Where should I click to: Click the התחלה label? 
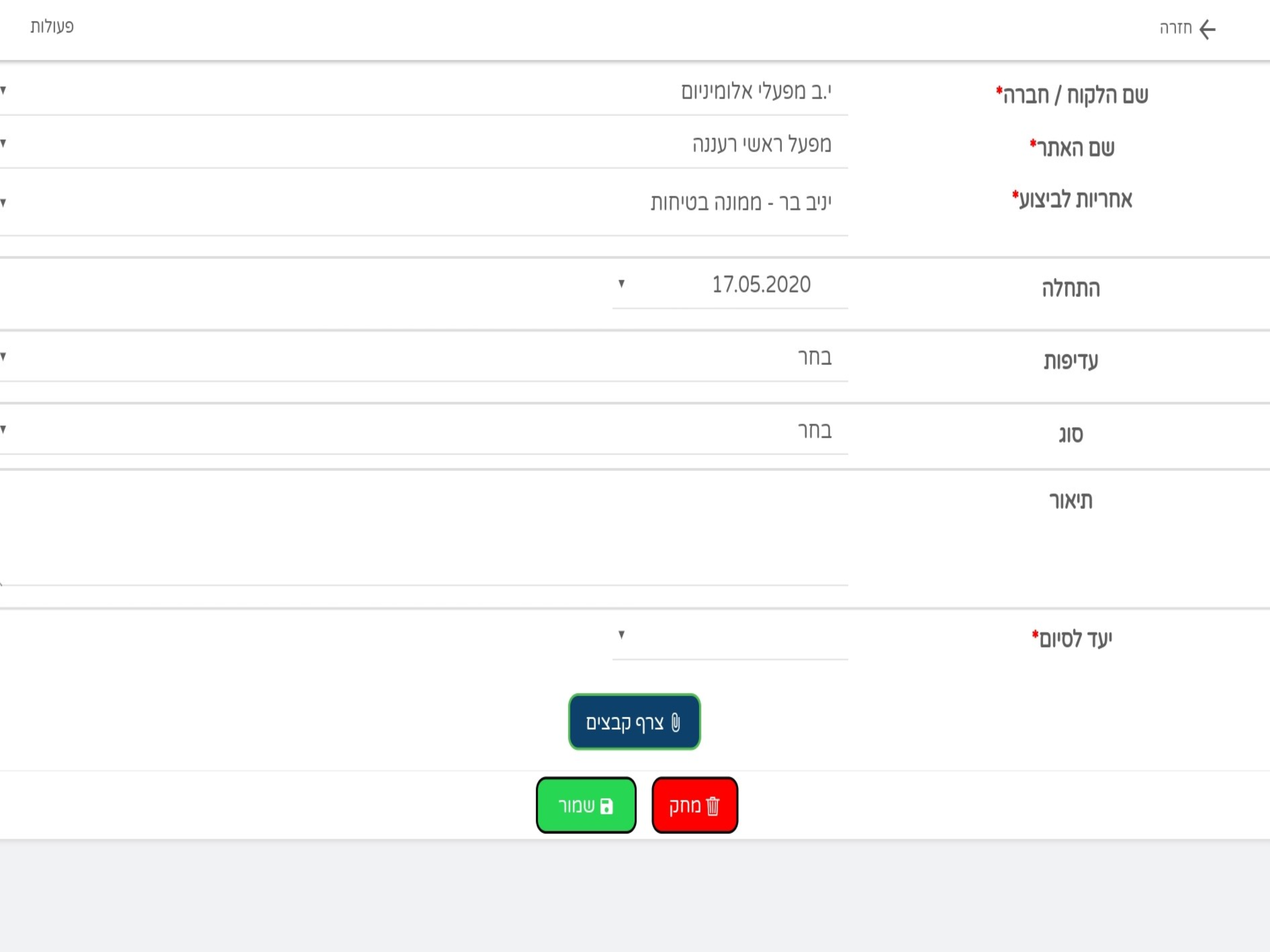pos(1072,288)
